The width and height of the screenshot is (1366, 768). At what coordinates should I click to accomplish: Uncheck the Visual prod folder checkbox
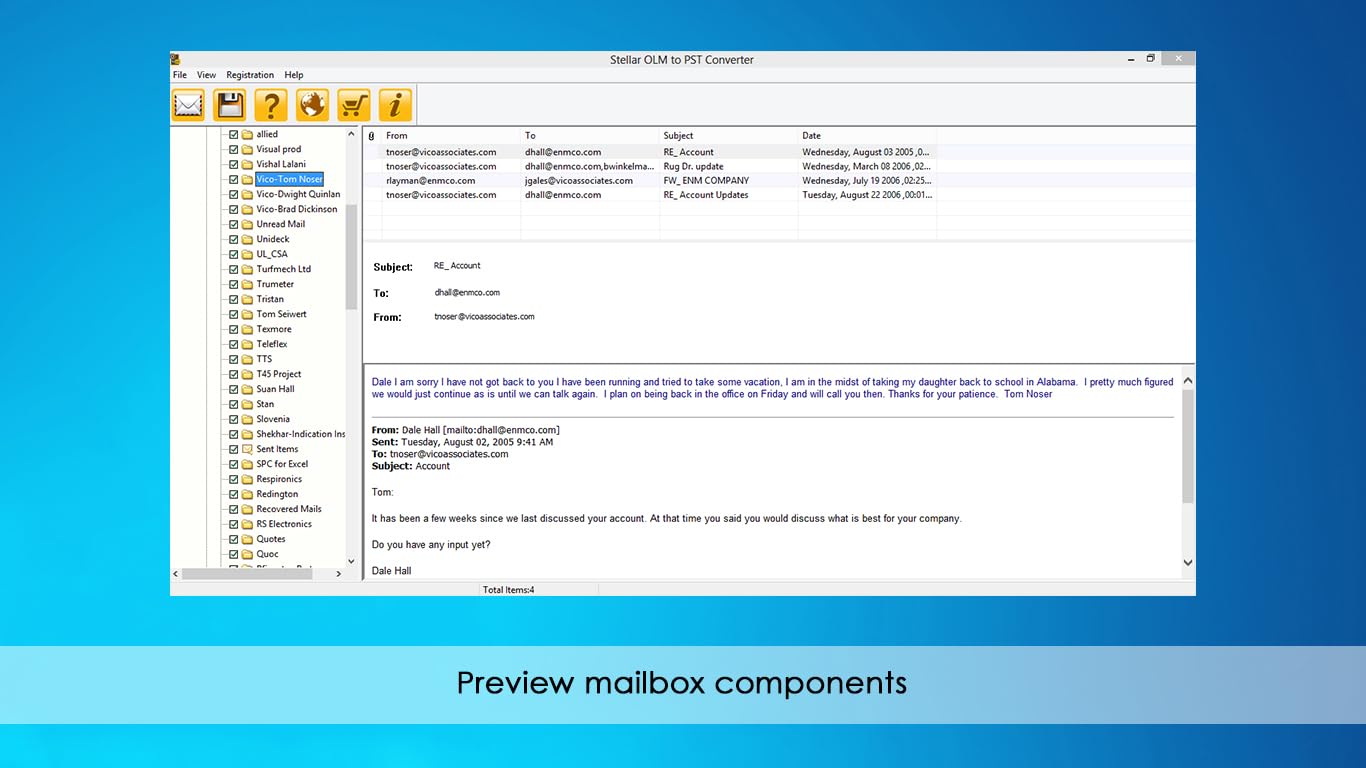click(234, 149)
